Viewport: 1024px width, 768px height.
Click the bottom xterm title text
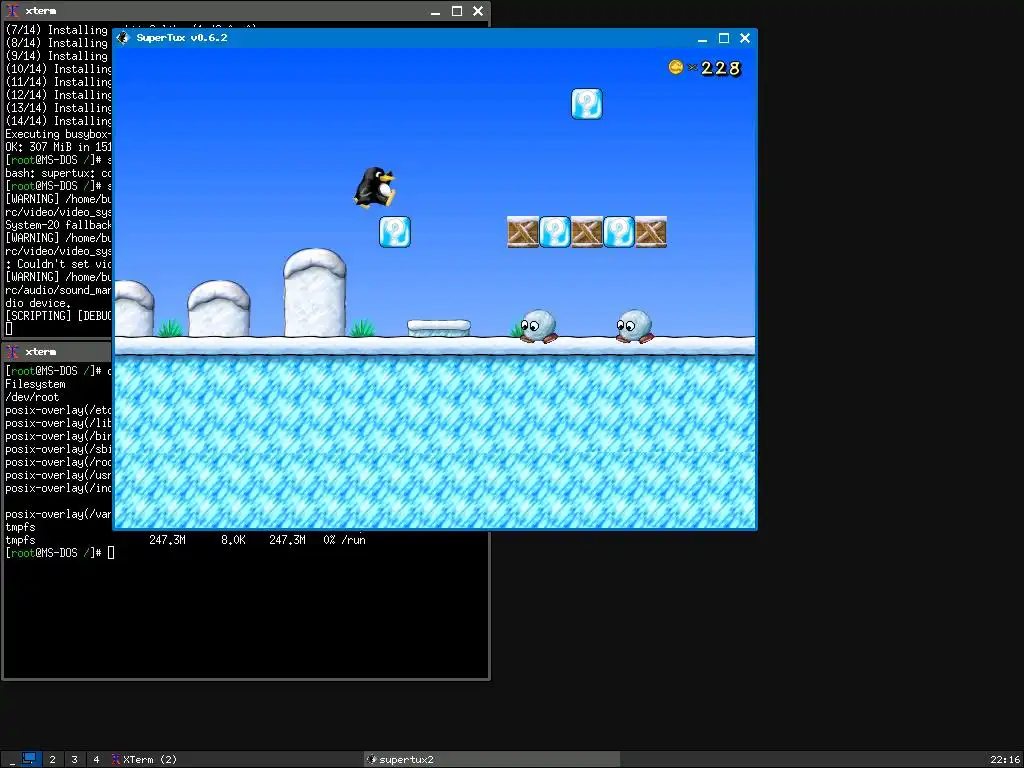pyautogui.click(x=40, y=352)
